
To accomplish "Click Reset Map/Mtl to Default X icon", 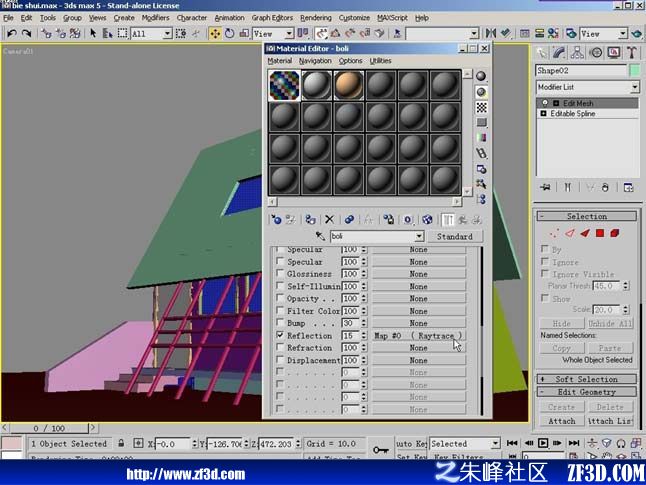I will pos(329,220).
